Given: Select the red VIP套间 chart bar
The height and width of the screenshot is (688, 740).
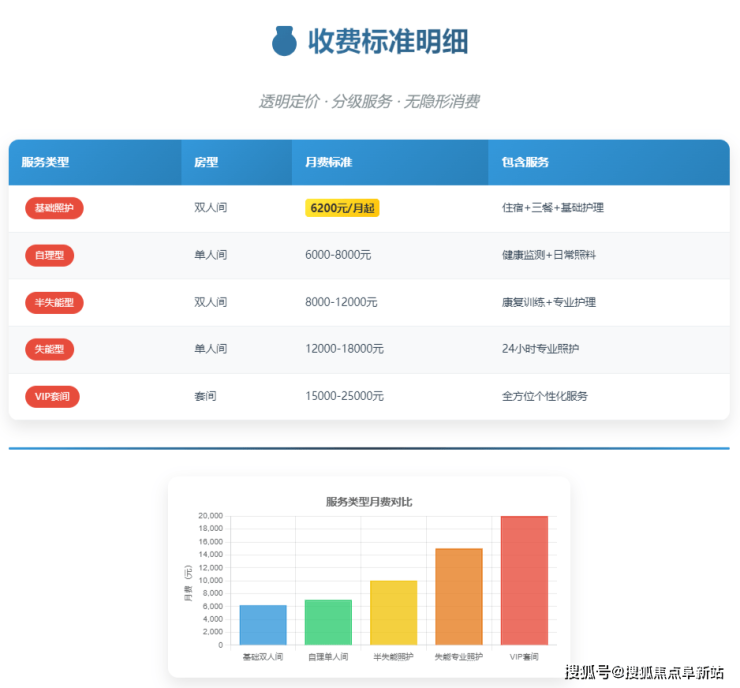Looking at the screenshot, I should [524, 580].
